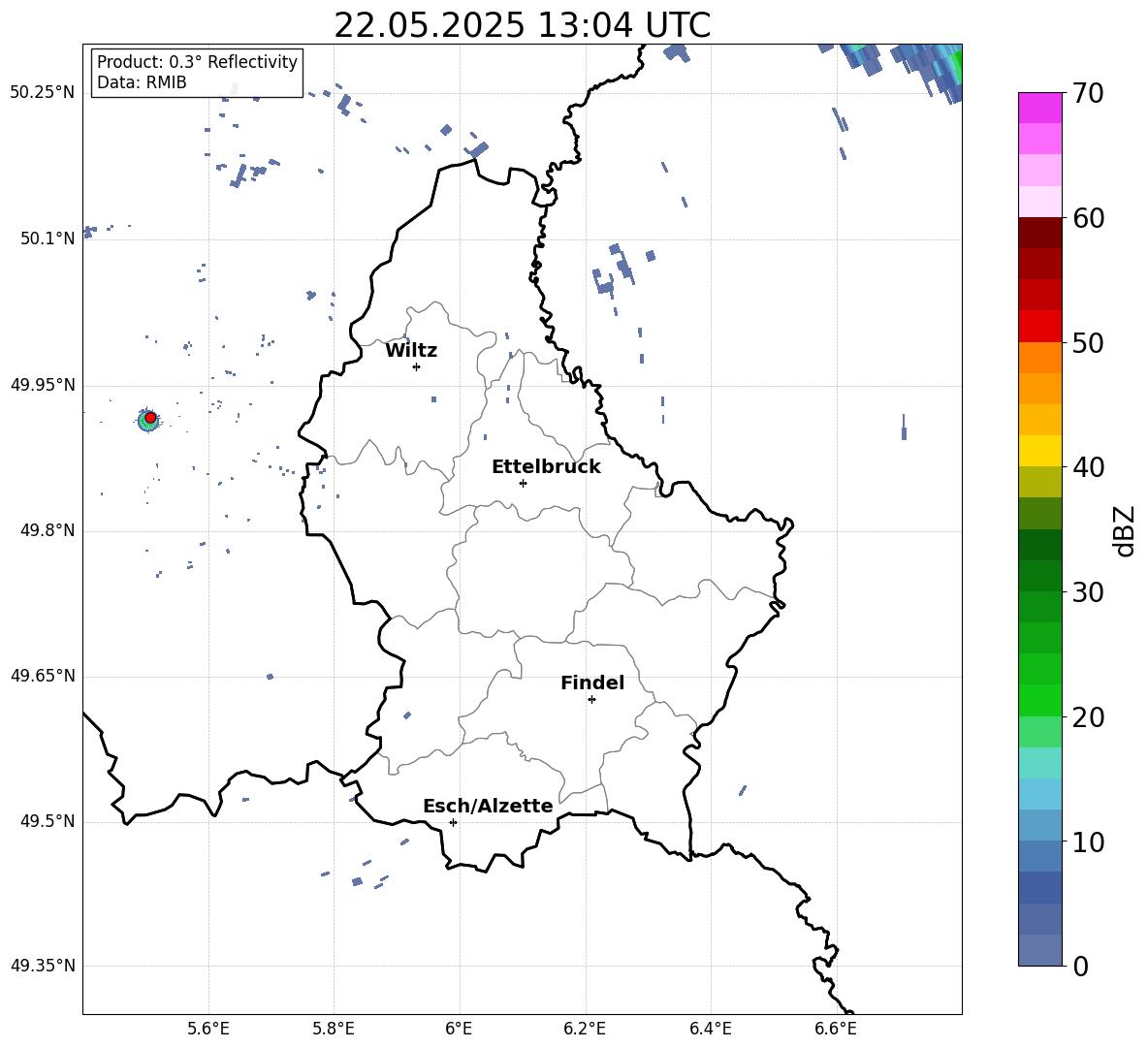Click the Wiltz city label
Viewport: 1148px width, 1048px height.
click(411, 351)
